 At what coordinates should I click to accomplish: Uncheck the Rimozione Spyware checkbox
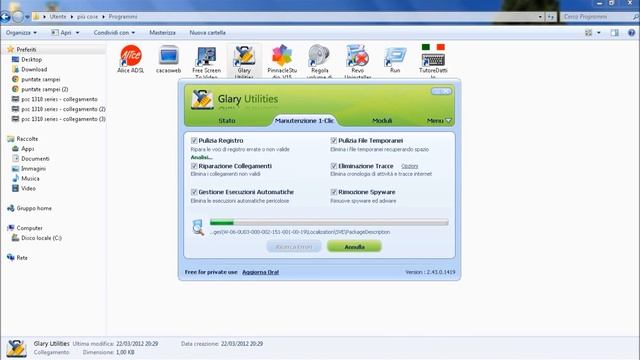tap(333, 192)
